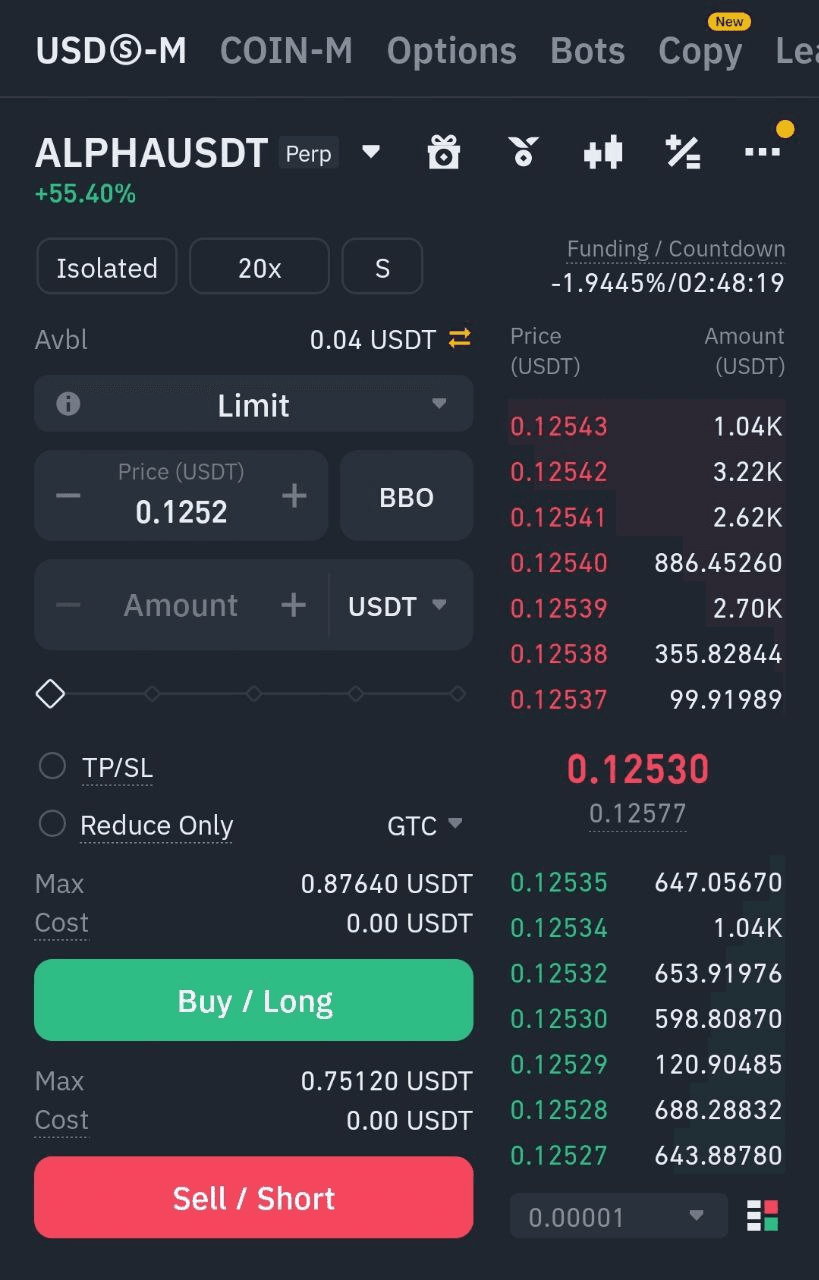Click the Buy / Long button
The image size is (819, 1280).
coord(254,1000)
